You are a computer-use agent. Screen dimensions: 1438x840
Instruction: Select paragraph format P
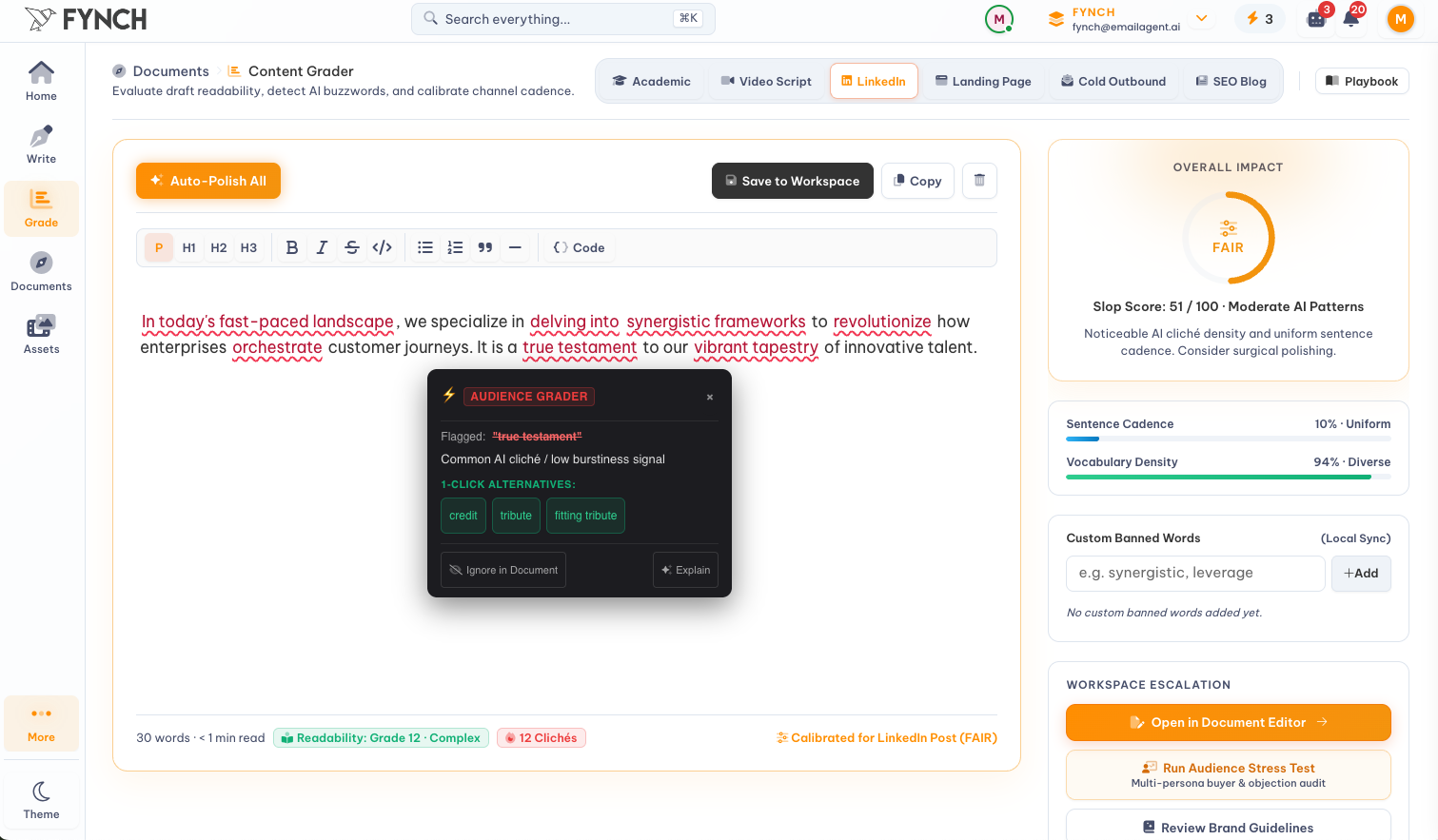click(x=159, y=247)
